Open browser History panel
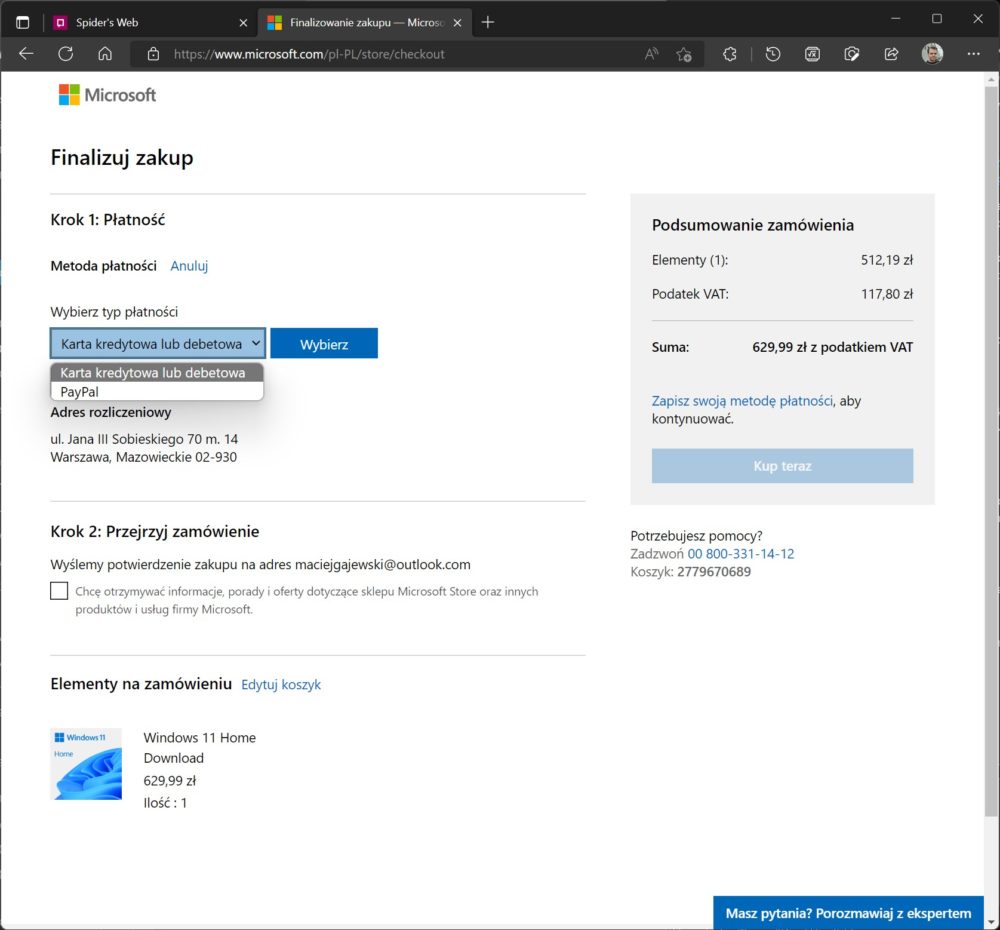The width and height of the screenshot is (1000, 930). pos(773,54)
